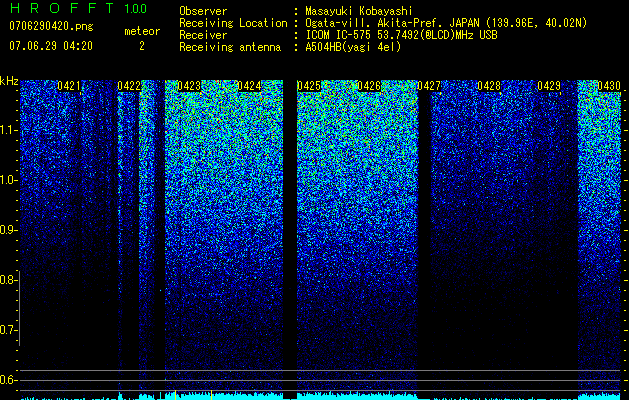Image resolution: width=629 pixels, height=400 pixels.
Task: Click the observer name Masayuki Kobayashi
Action: (359, 11)
